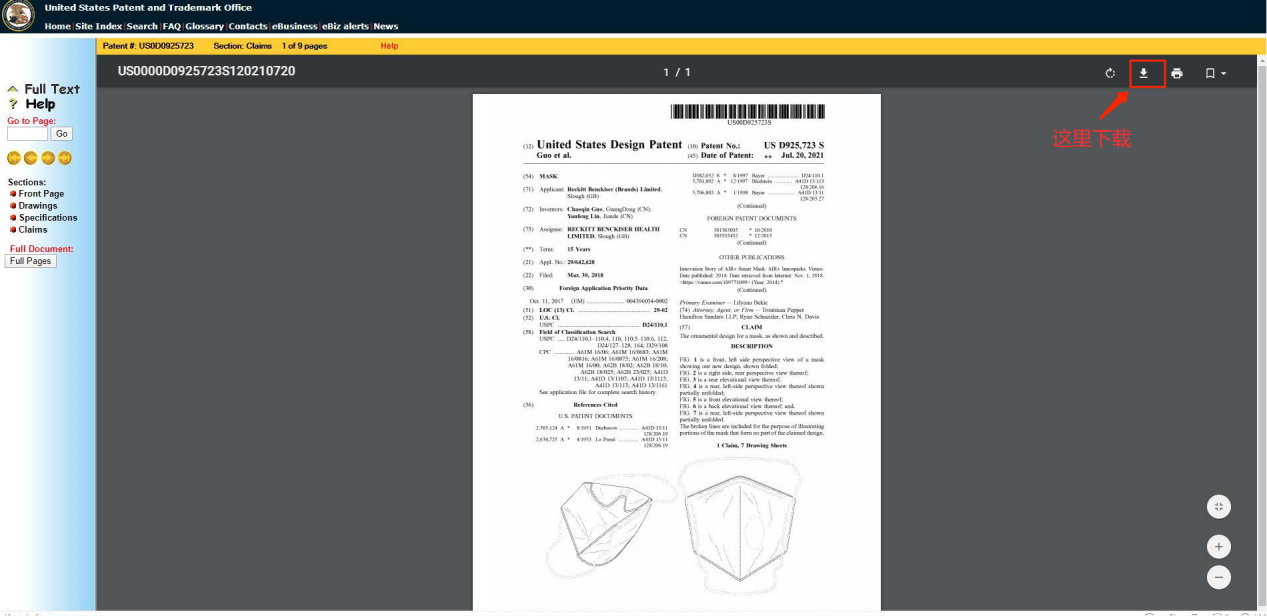The image size is (1267, 616).
Task: Open the eBiz alerts link
Action: click(345, 26)
